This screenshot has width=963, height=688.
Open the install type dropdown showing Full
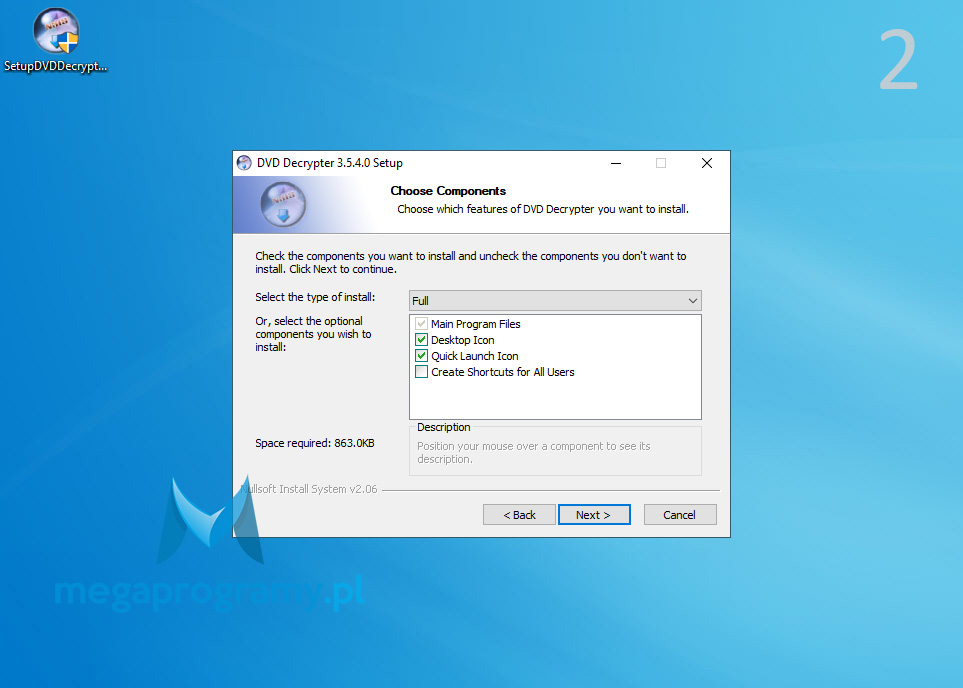[555, 300]
